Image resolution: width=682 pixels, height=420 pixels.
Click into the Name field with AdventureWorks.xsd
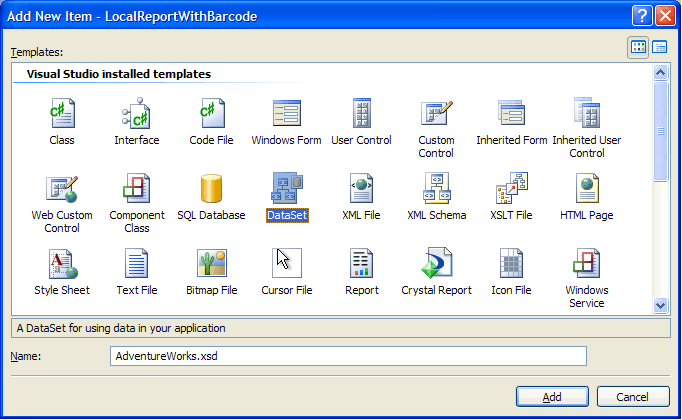[x=348, y=356]
